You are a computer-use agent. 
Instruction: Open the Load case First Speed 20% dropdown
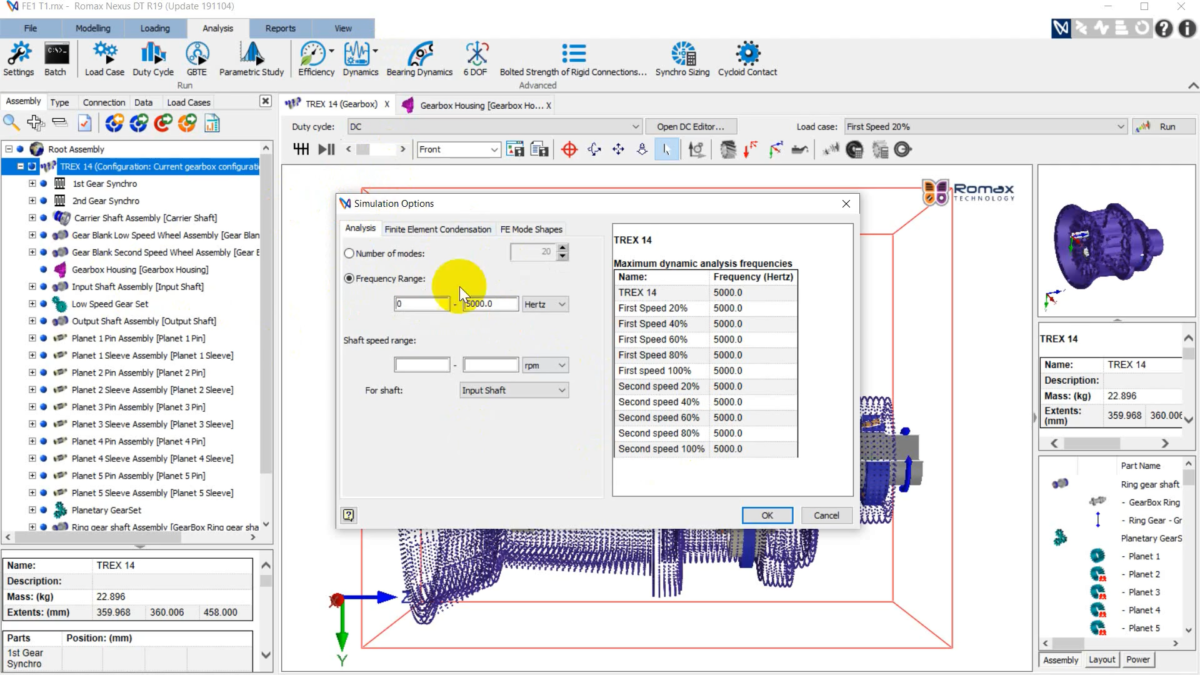coord(985,127)
